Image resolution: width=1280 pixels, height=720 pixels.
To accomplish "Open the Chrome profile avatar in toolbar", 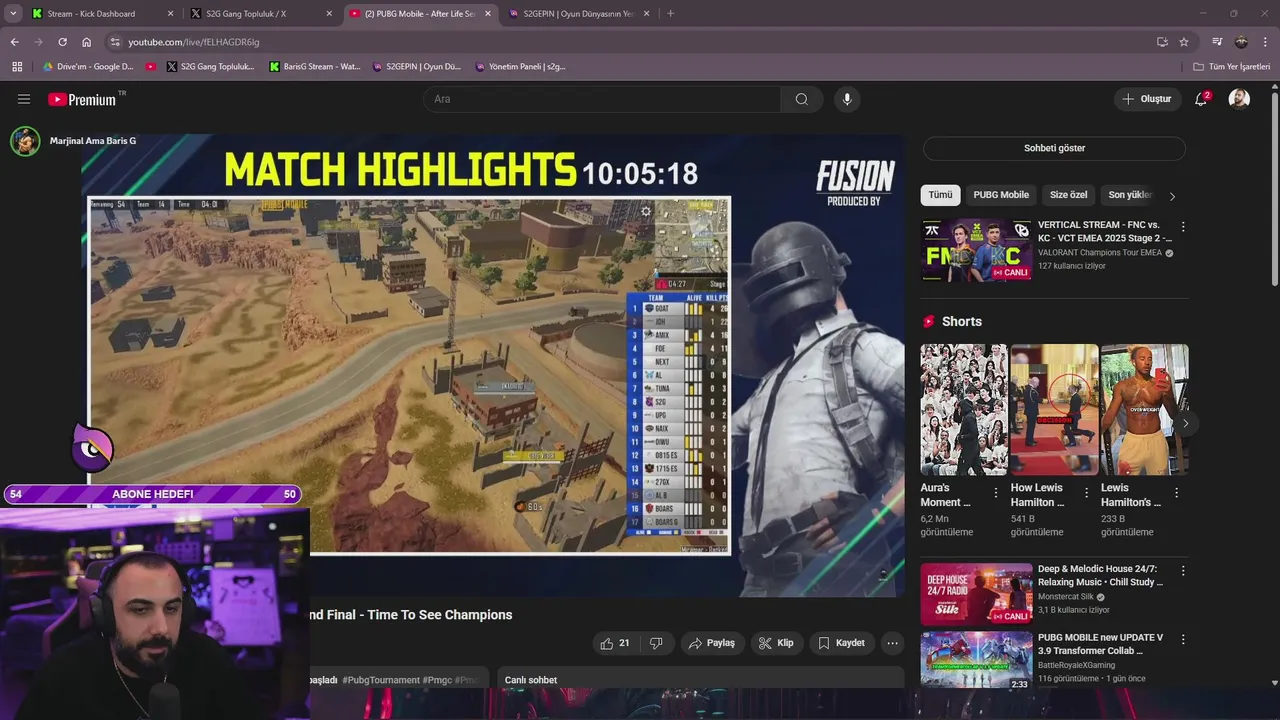I will point(1241,42).
